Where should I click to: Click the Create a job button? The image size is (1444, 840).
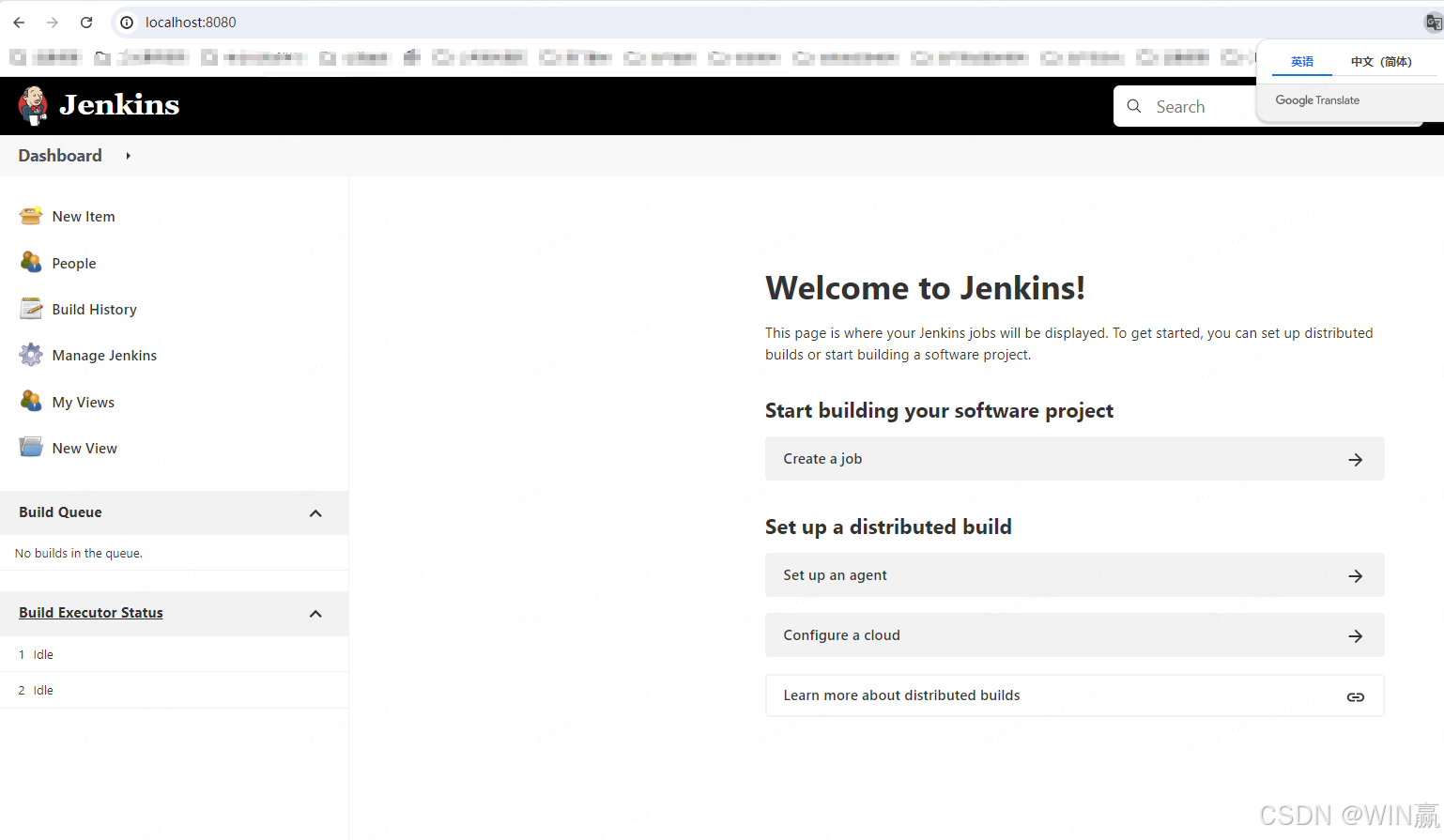tap(1074, 459)
